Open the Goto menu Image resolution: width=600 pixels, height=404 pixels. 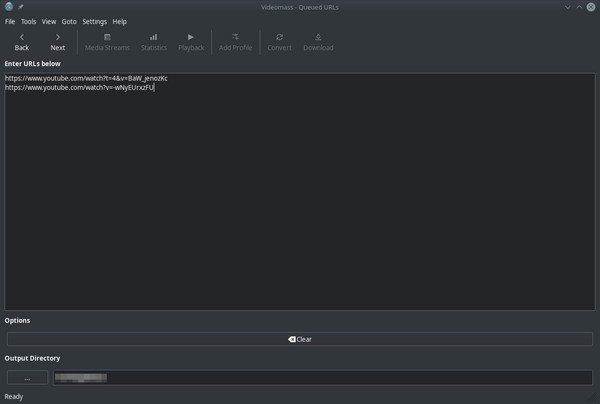[x=69, y=21]
